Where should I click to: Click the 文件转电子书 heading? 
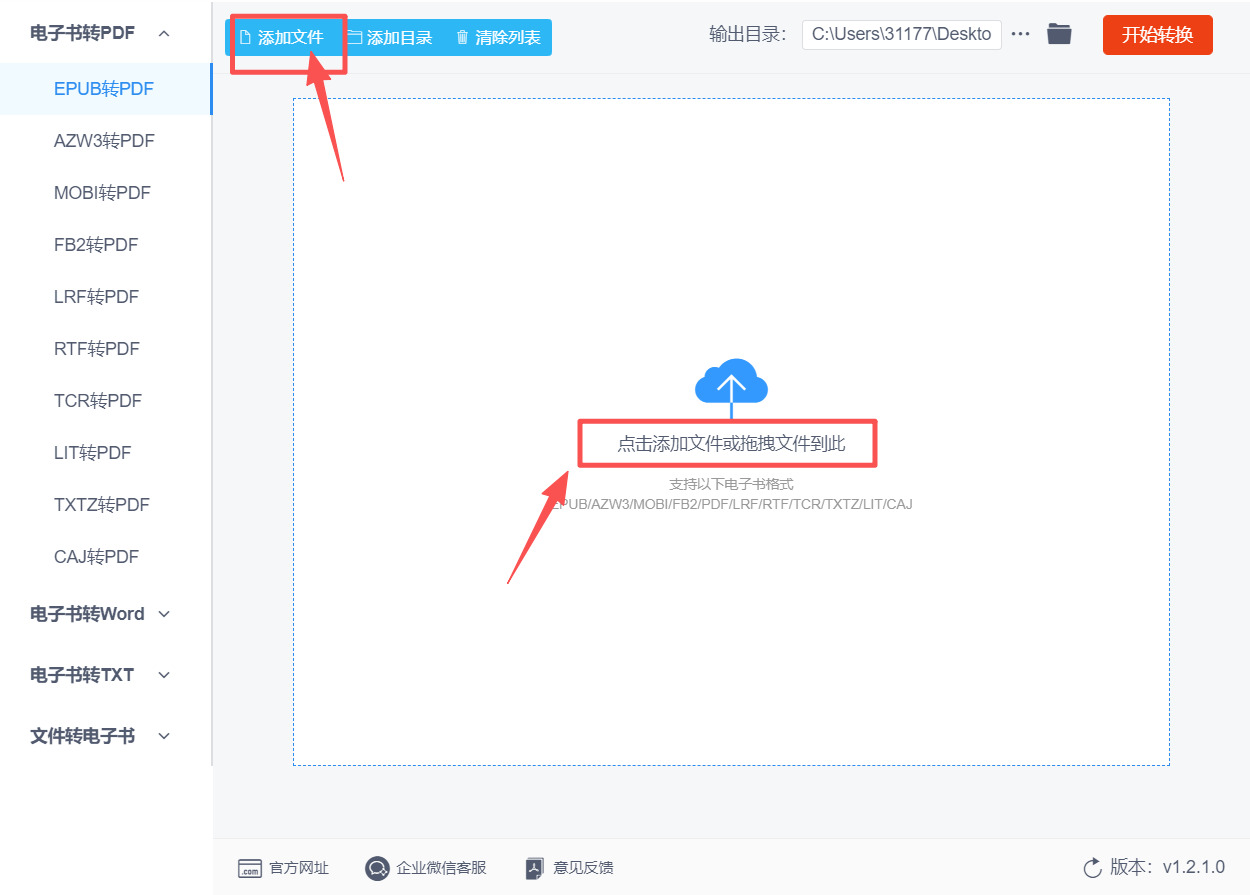[82, 736]
